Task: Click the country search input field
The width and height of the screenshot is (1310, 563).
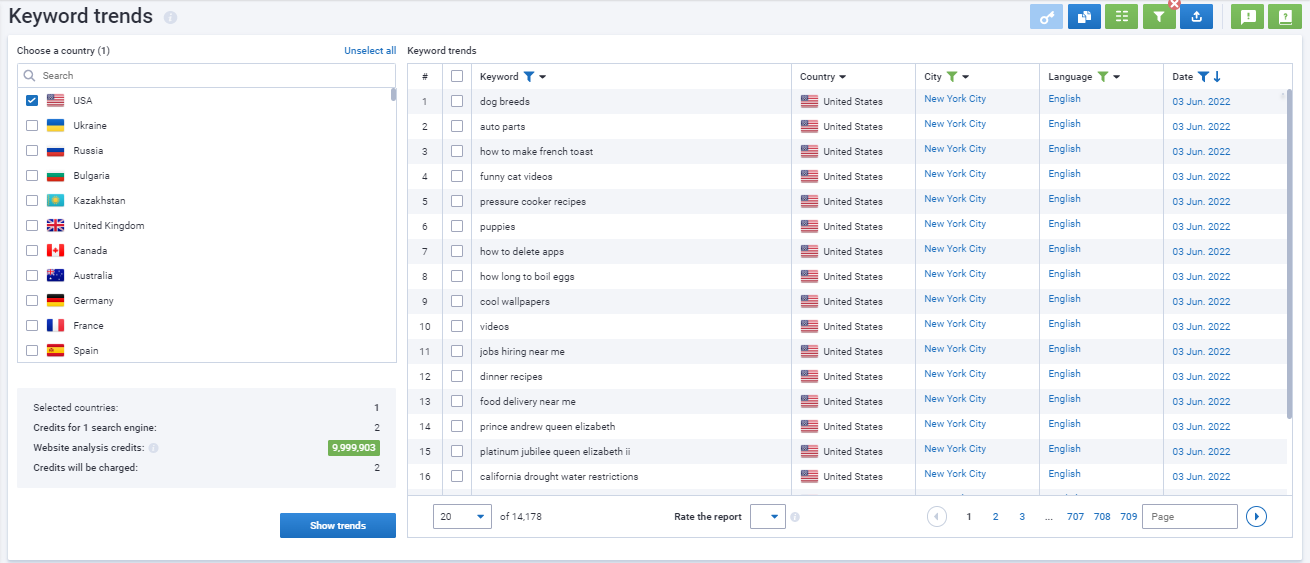Action: [x=207, y=76]
